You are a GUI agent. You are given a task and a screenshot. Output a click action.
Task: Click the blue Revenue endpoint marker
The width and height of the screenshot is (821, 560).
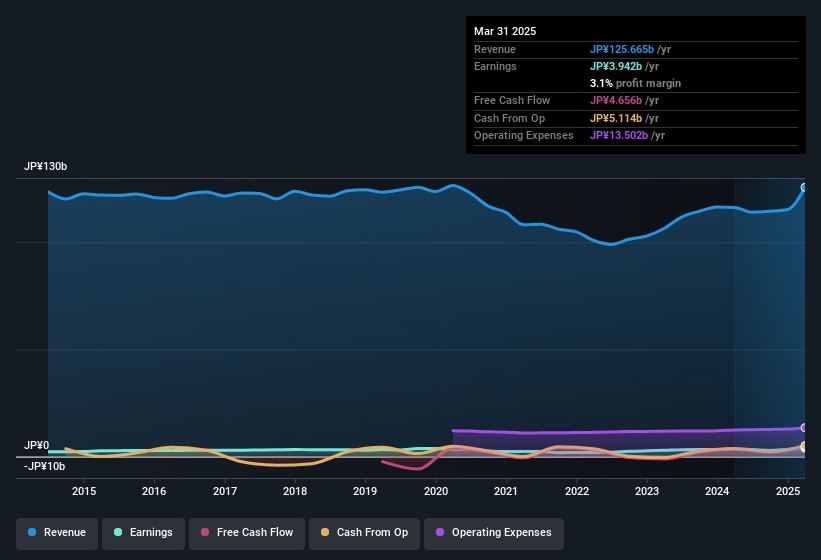(x=803, y=188)
